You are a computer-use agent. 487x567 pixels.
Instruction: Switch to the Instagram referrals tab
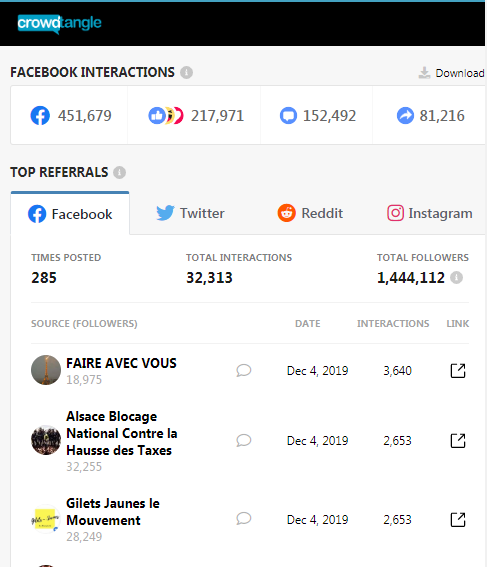[x=430, y=213]
